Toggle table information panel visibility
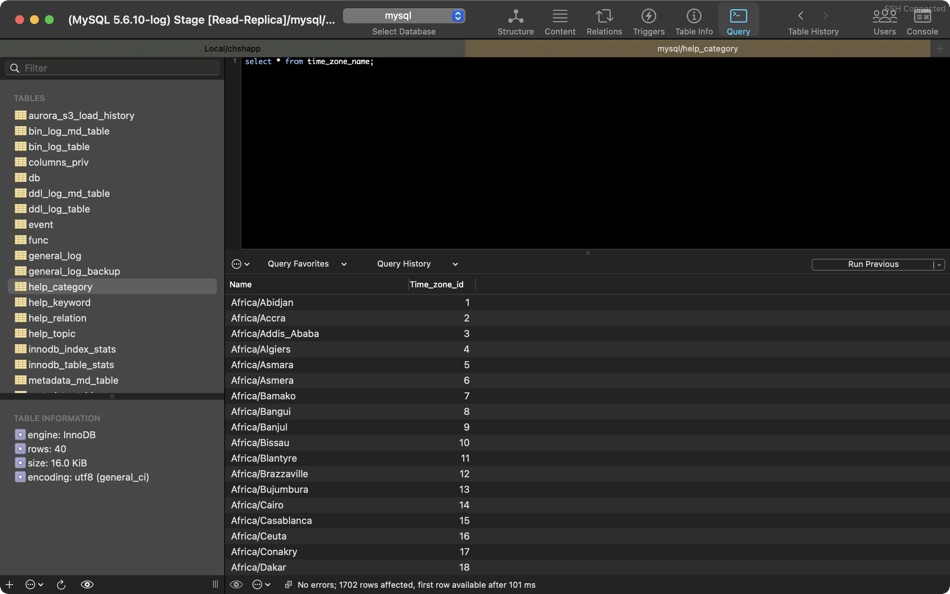The height and width of the screenshot is (594, 950). (87, 584)
